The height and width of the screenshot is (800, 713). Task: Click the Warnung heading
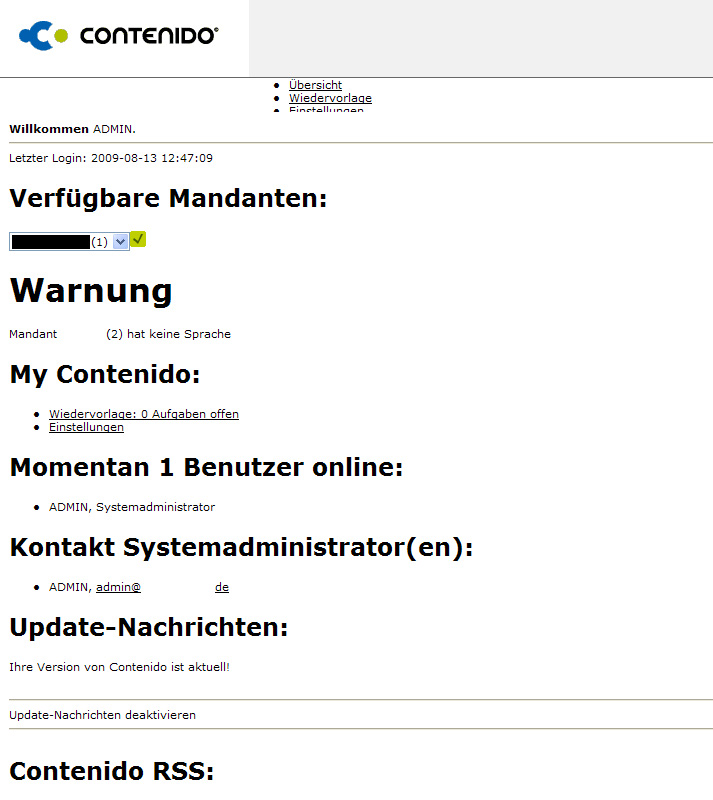[x=91, y=291]
